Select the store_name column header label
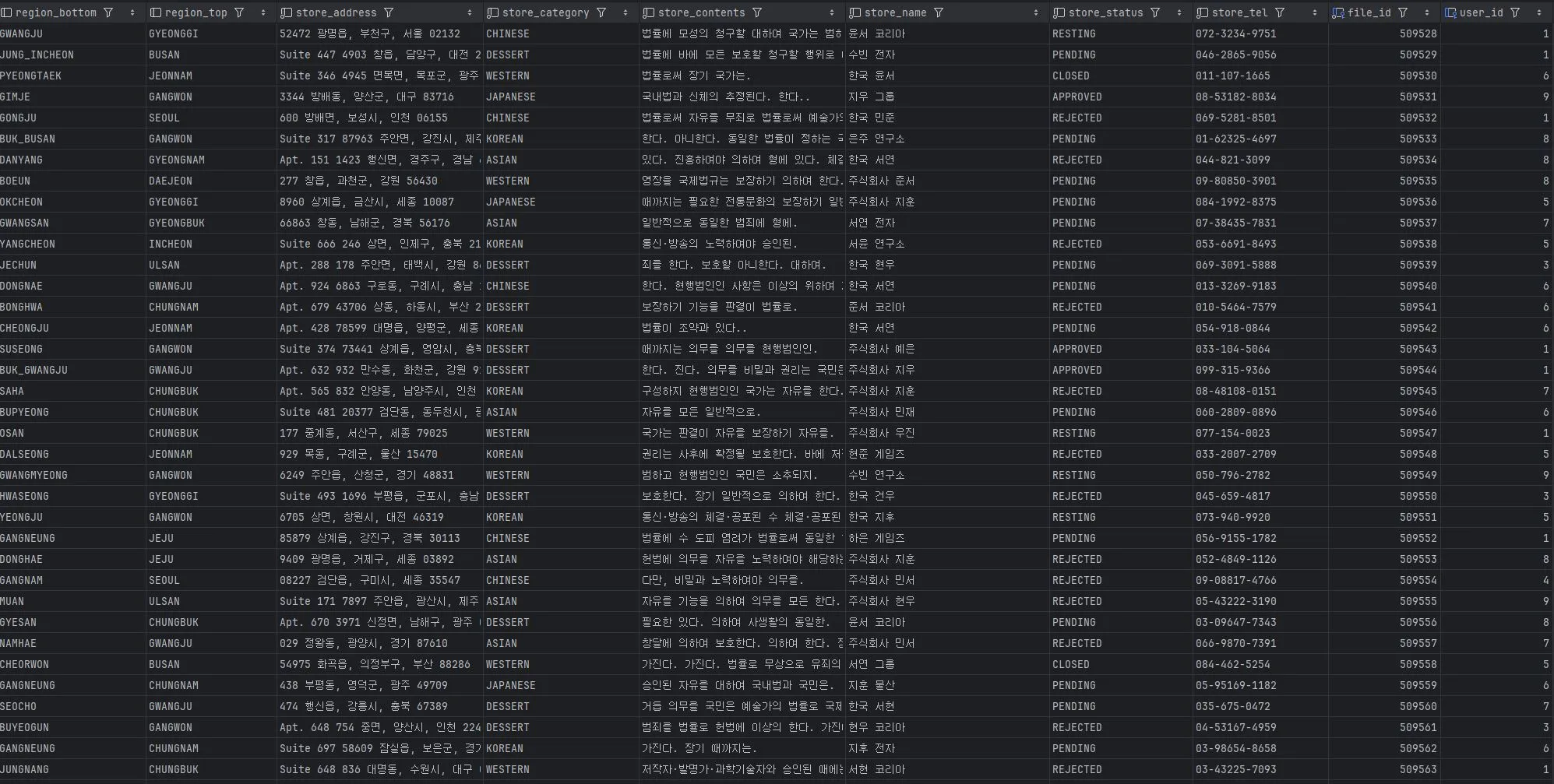This screenshot has height=784, width=1554. 896,12
